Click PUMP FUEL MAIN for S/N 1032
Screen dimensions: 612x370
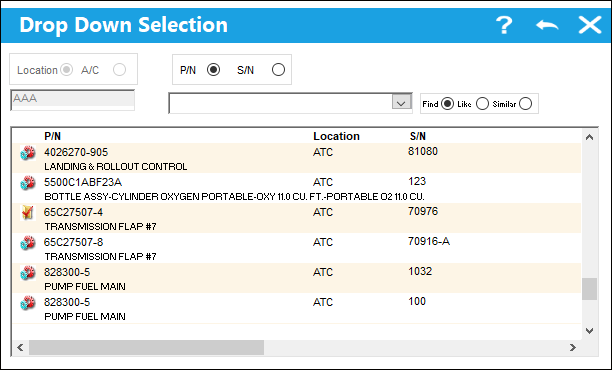(85, 287)
